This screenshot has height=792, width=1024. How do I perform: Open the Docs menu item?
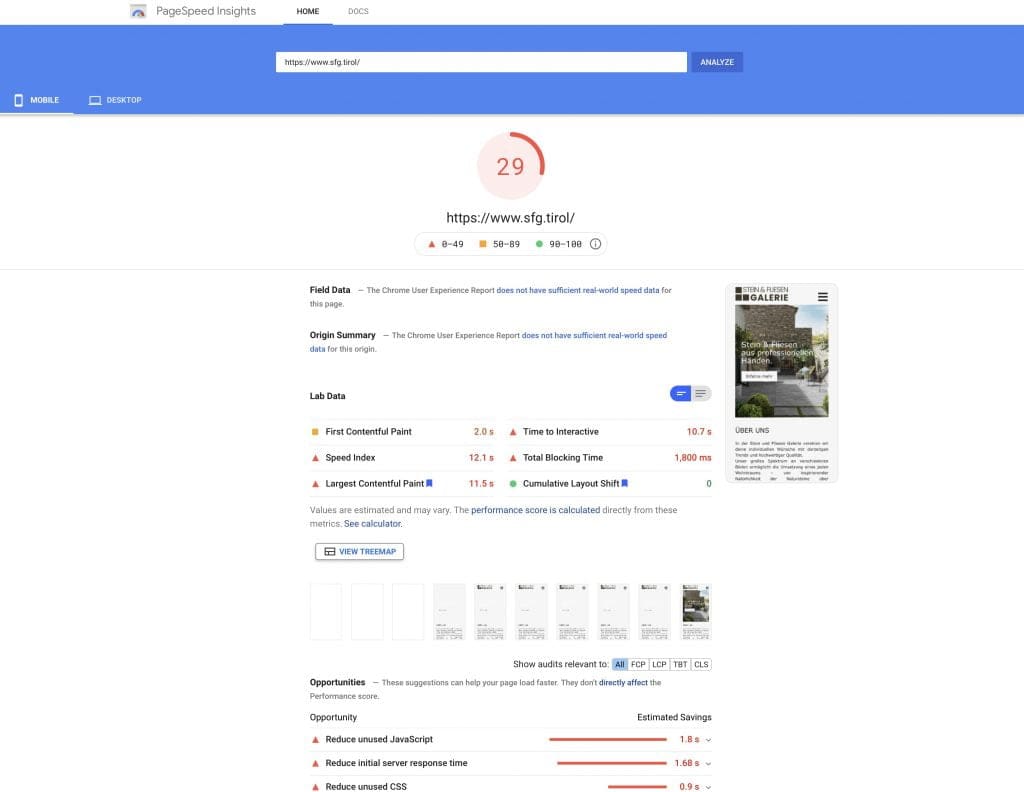point(358,12)
